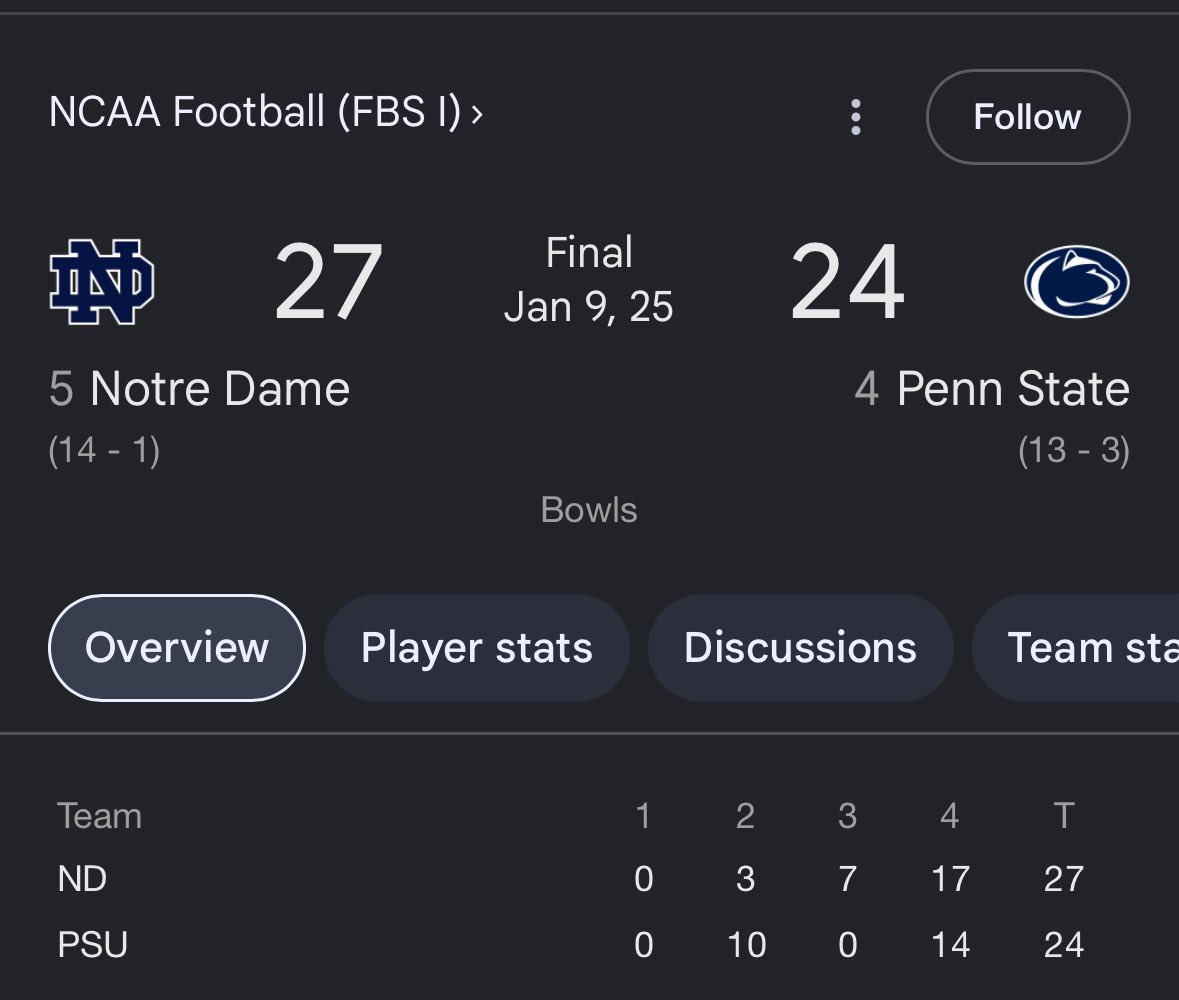Expand NCAA Football (FBS I) chevron arrow
This screenshot has height=1000, width=1179.
click(x=477, y=114)
